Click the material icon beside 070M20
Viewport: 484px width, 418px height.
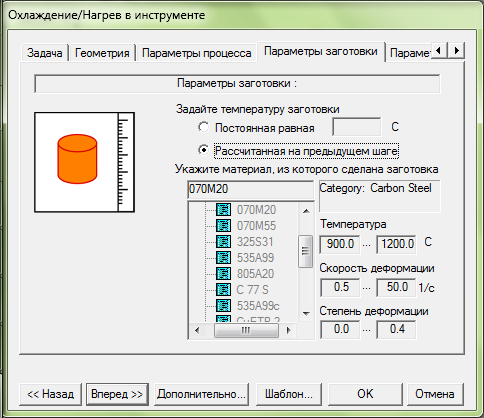point(223,210)
